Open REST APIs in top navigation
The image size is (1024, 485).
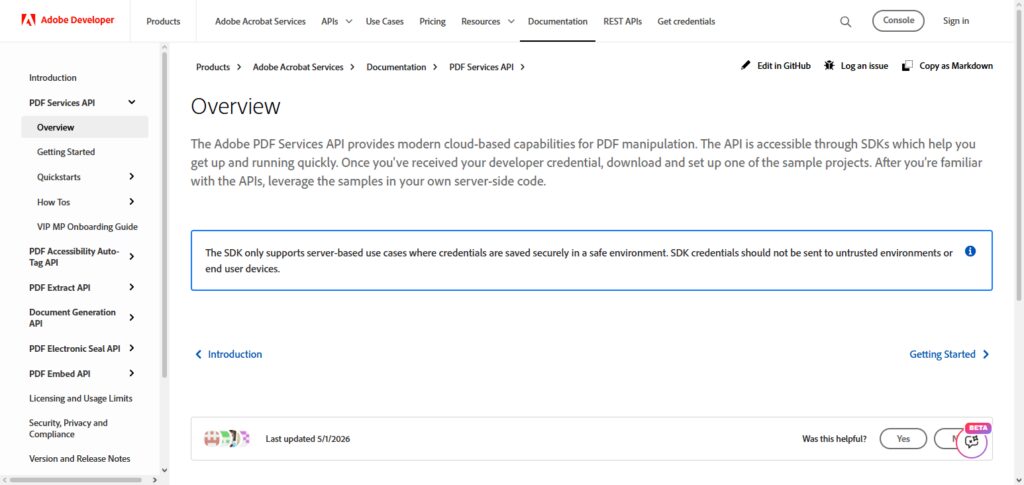622,22
